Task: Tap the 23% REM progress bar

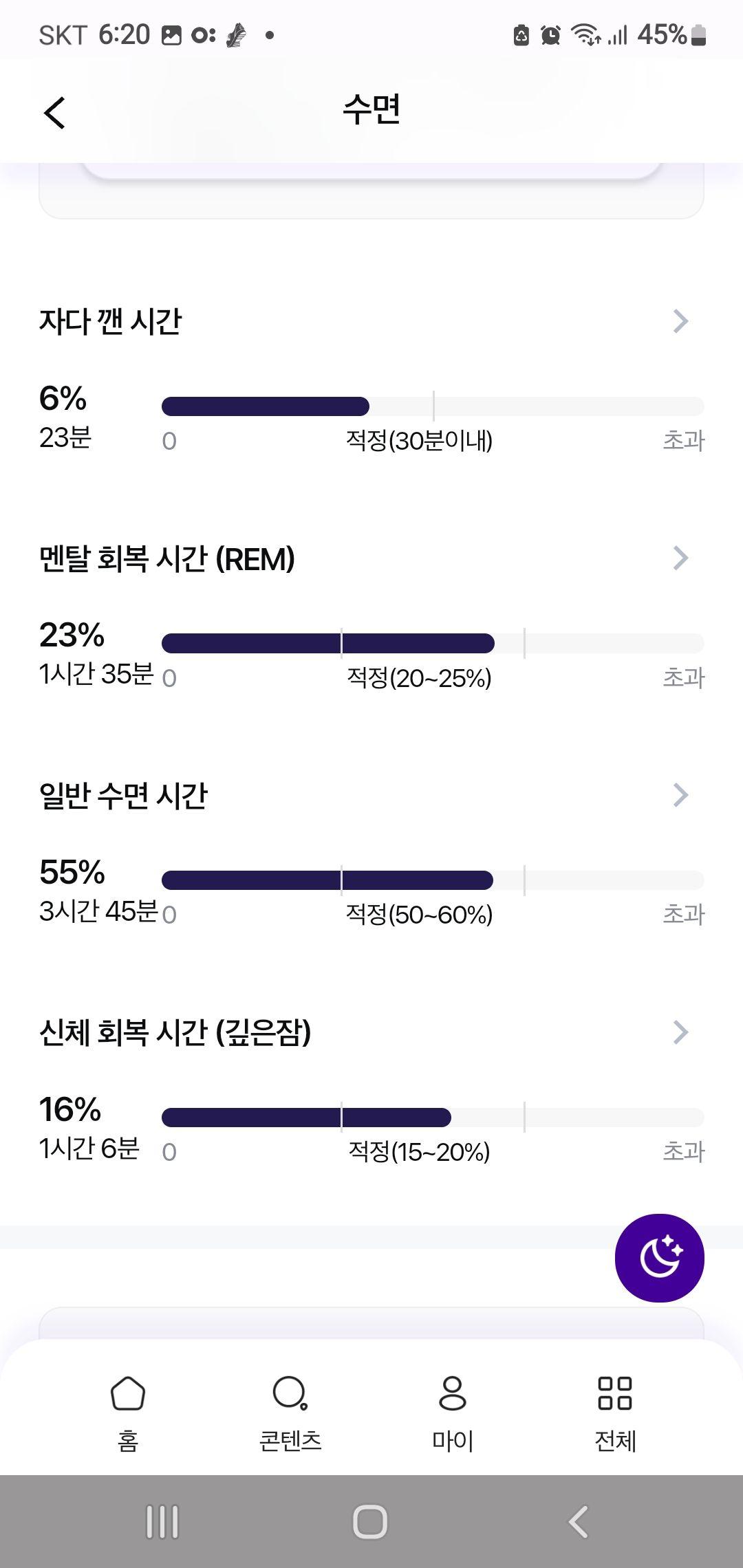Action: [433, 643]
